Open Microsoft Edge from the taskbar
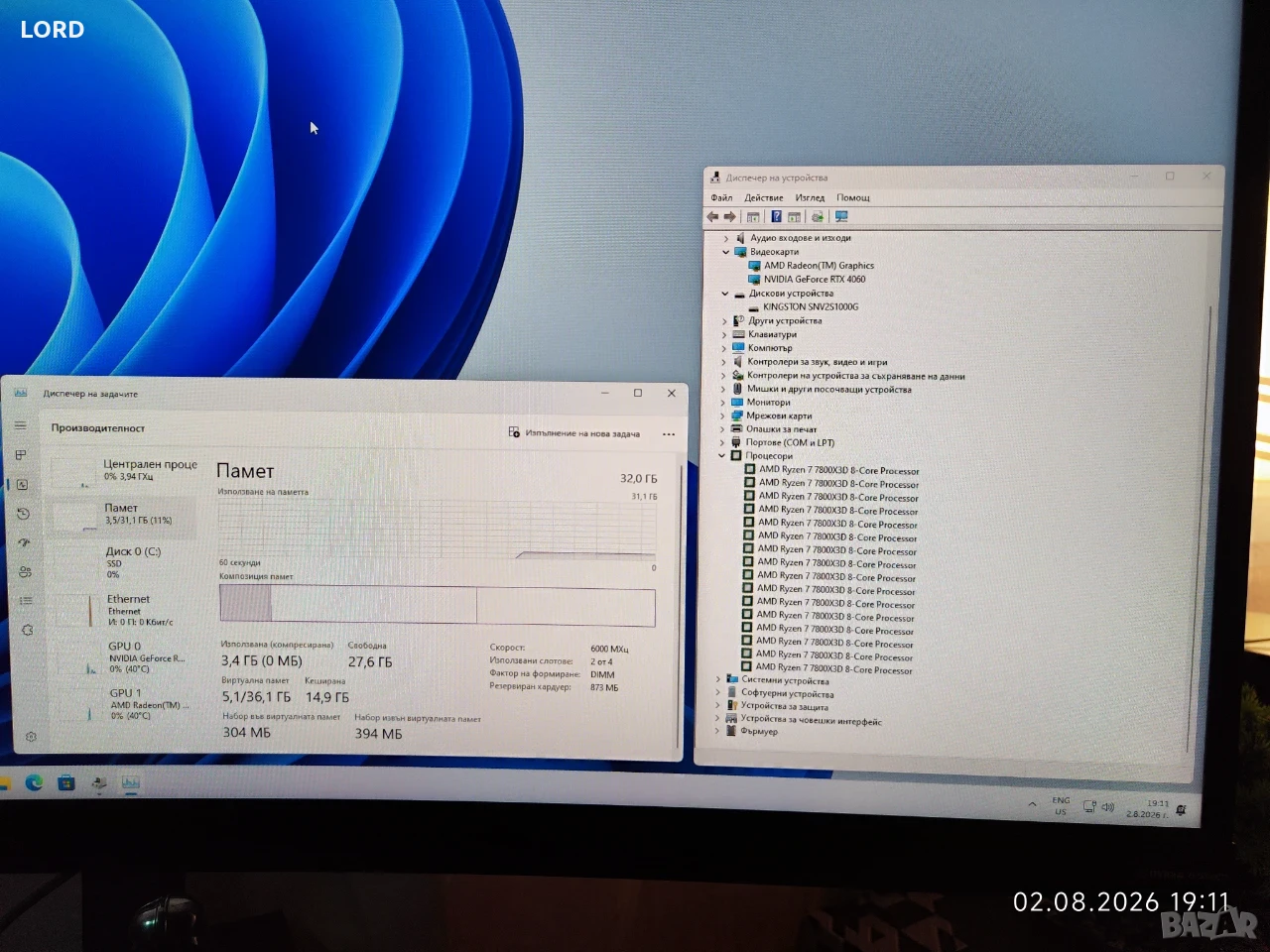The image size is (1270, 952). point(34,783)
